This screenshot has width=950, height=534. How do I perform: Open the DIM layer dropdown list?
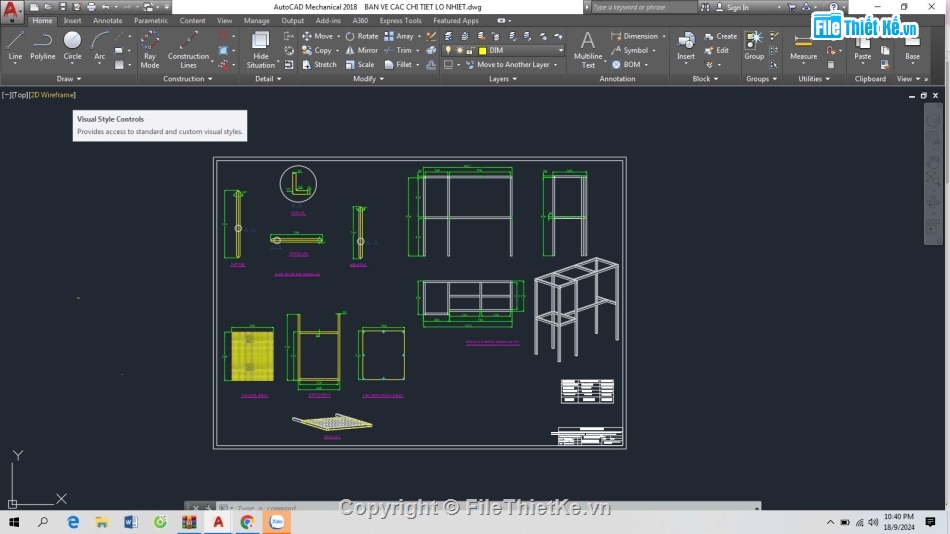[x=560, y=50]
